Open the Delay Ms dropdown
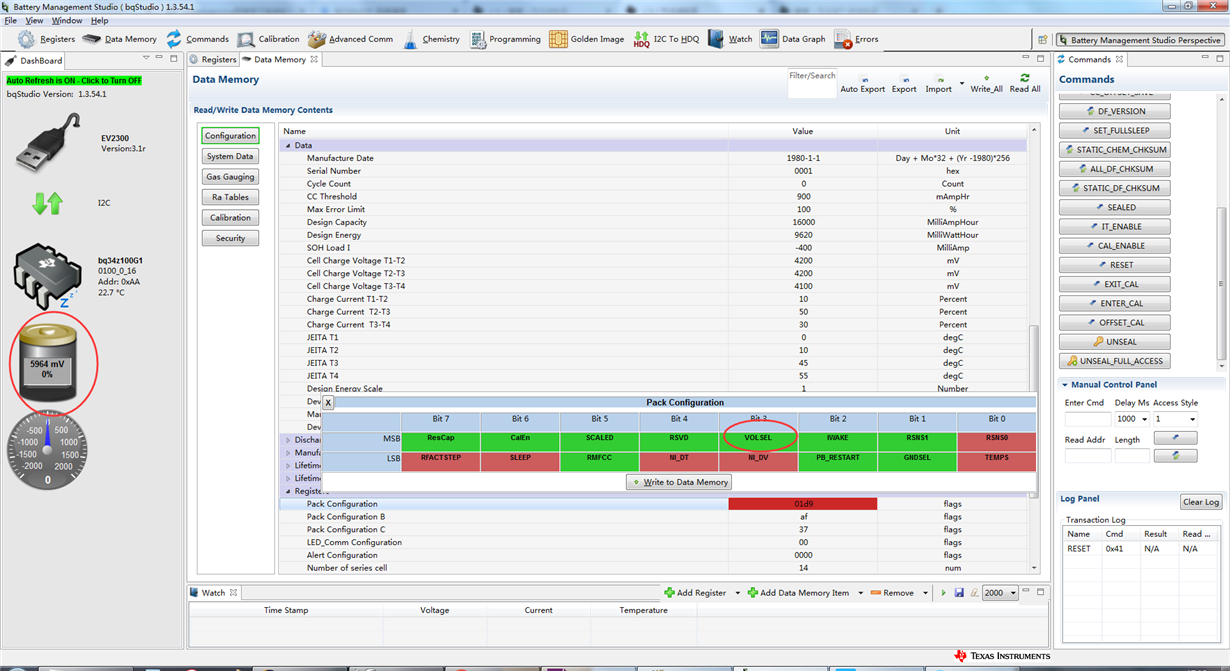1230x671 pixels. coord(1144,419)
